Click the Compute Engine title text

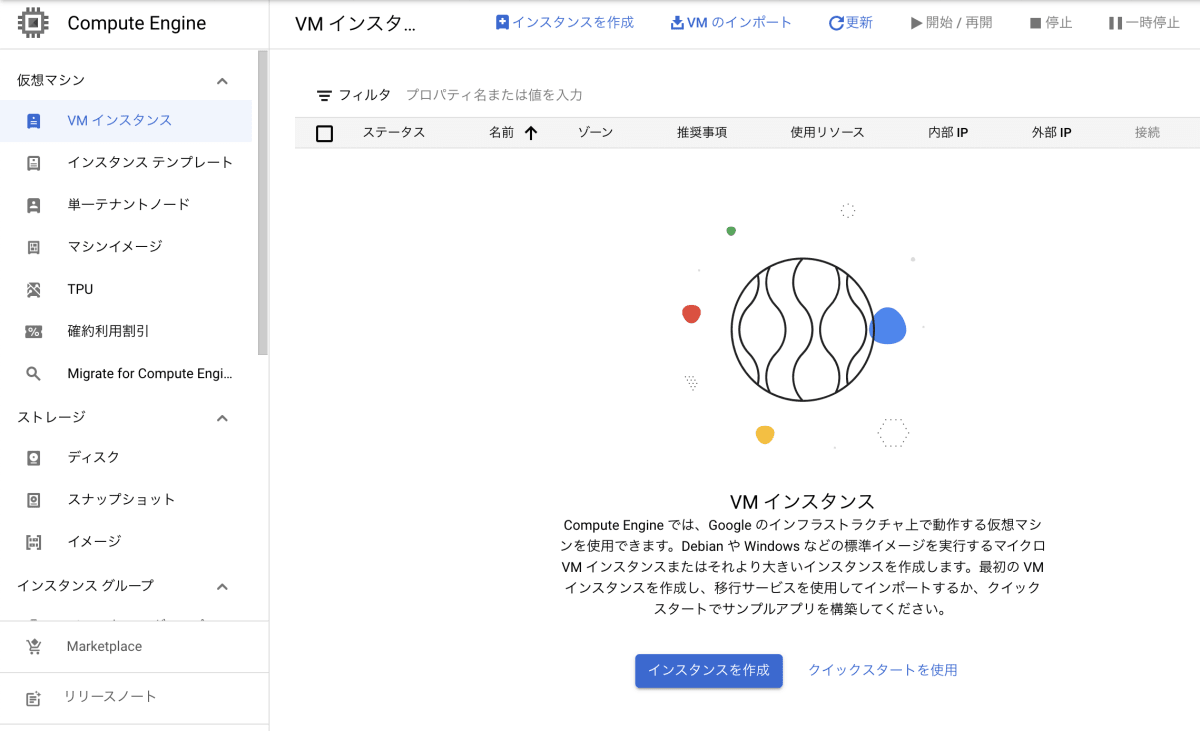coord(137,24)
